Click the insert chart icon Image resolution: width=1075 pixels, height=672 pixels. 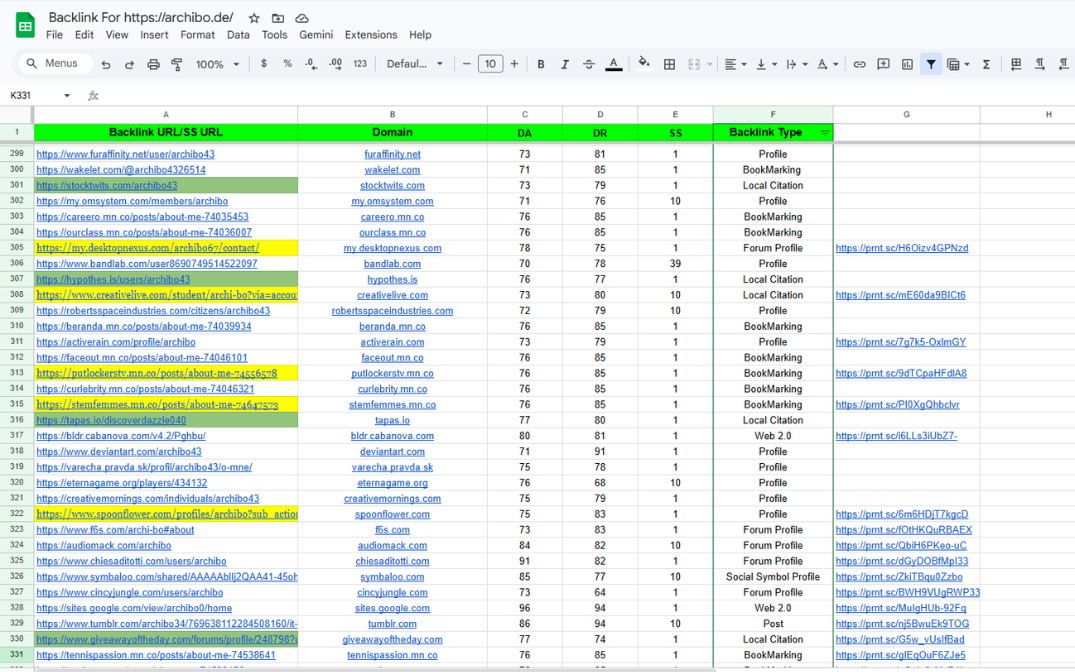point(907,64)
